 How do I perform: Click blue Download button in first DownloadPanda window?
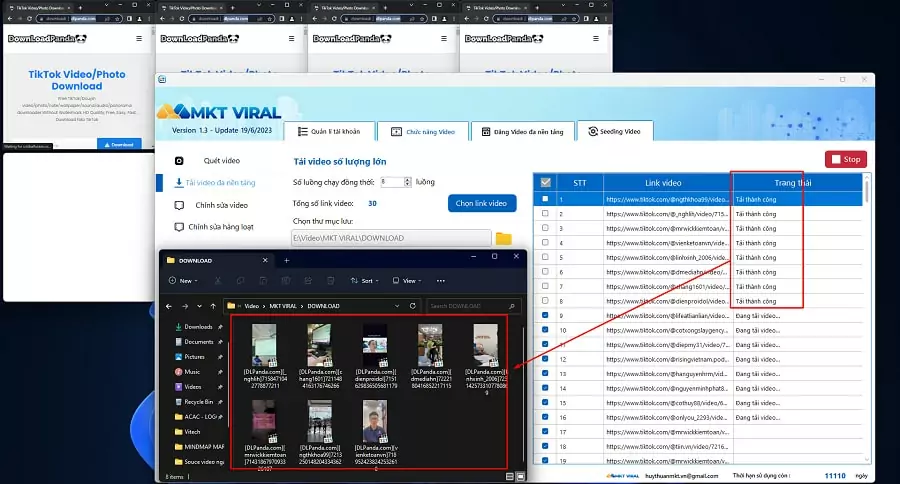tap(119, 145)
